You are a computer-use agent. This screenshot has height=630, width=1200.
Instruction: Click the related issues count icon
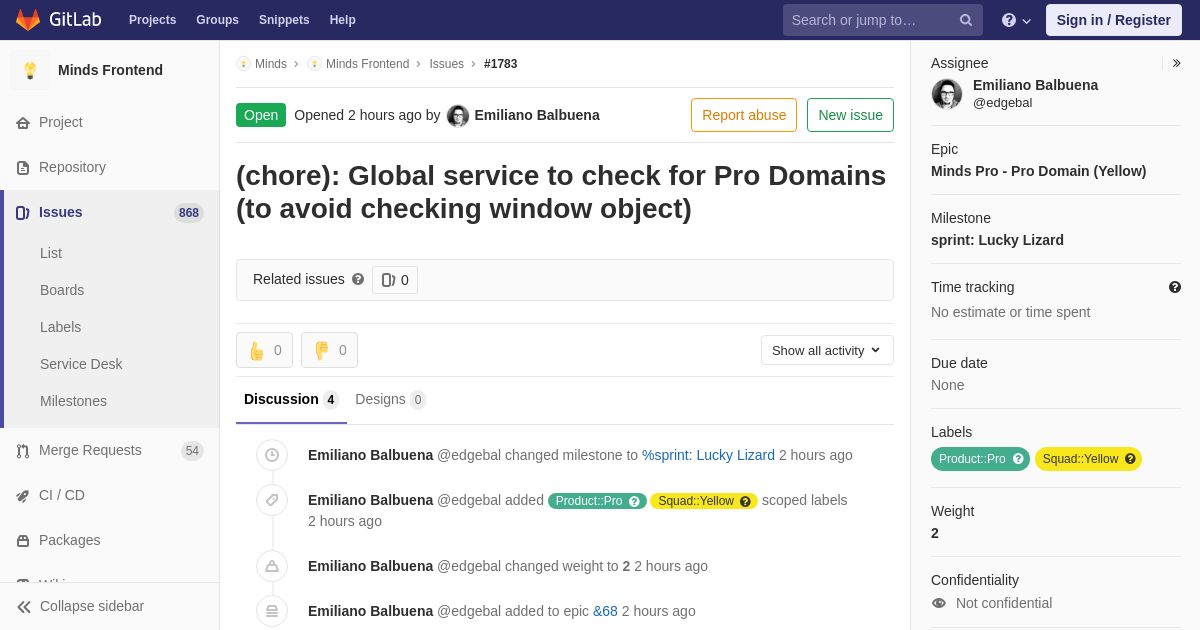(388, 280)
